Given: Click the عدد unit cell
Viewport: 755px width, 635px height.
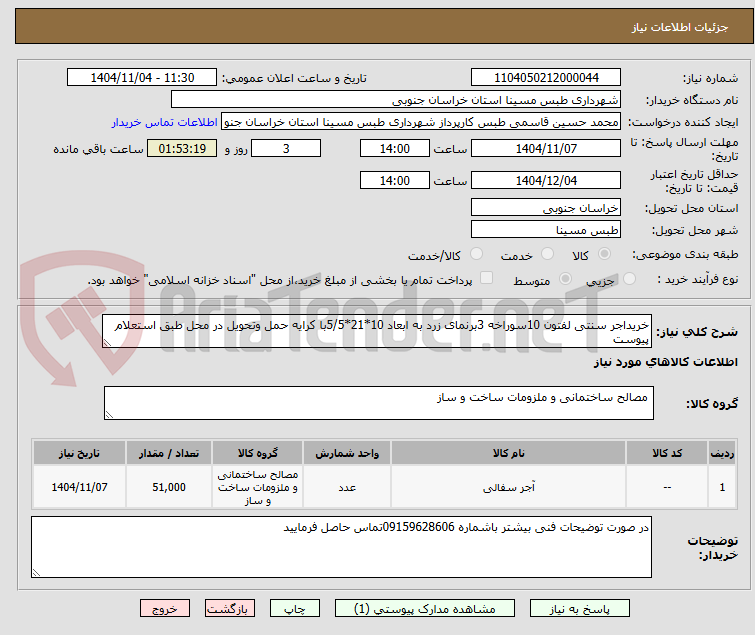Looking at the screenshot, I should pos(347,487).
